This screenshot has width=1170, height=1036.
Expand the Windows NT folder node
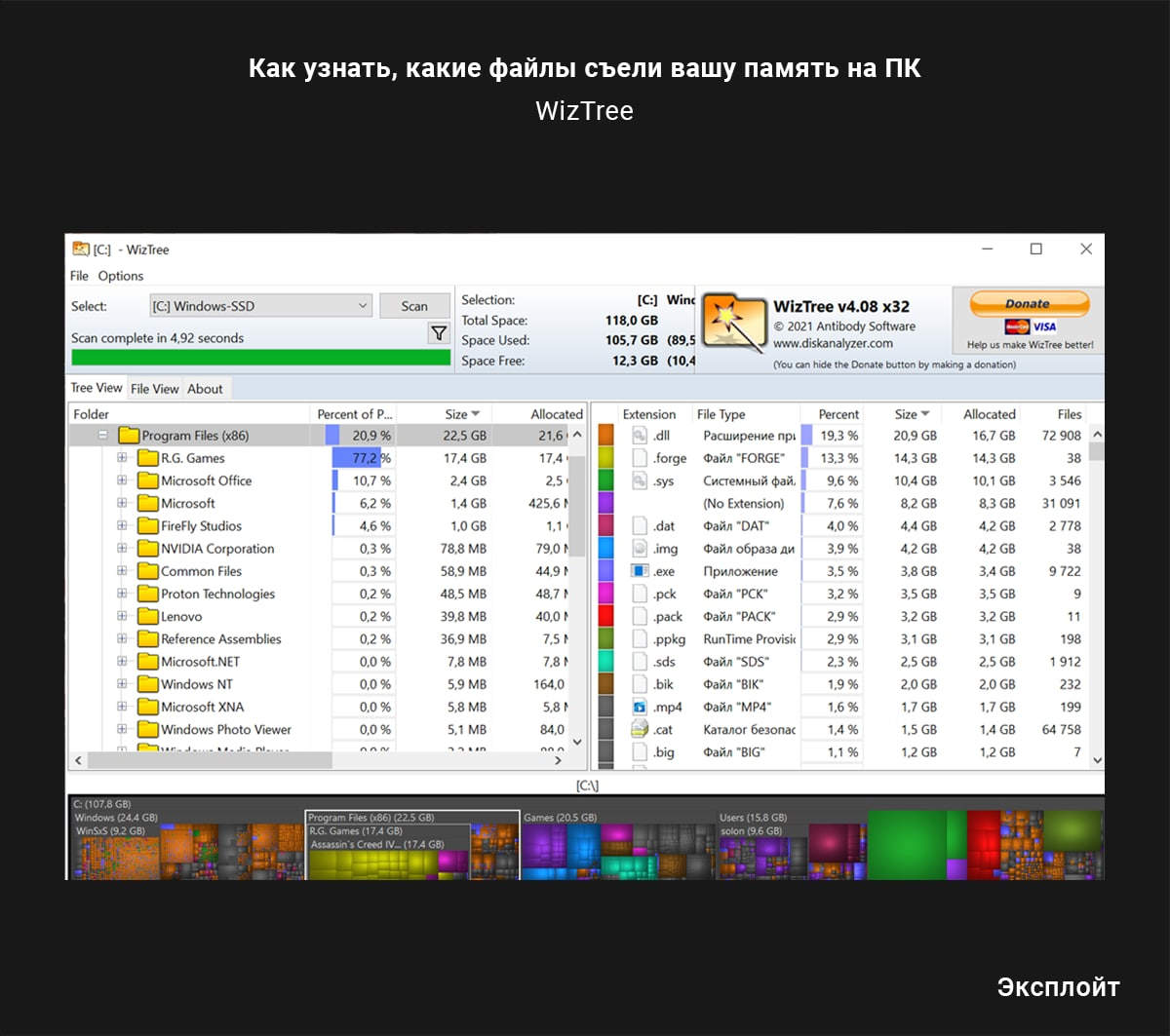[x=122, y=684]
